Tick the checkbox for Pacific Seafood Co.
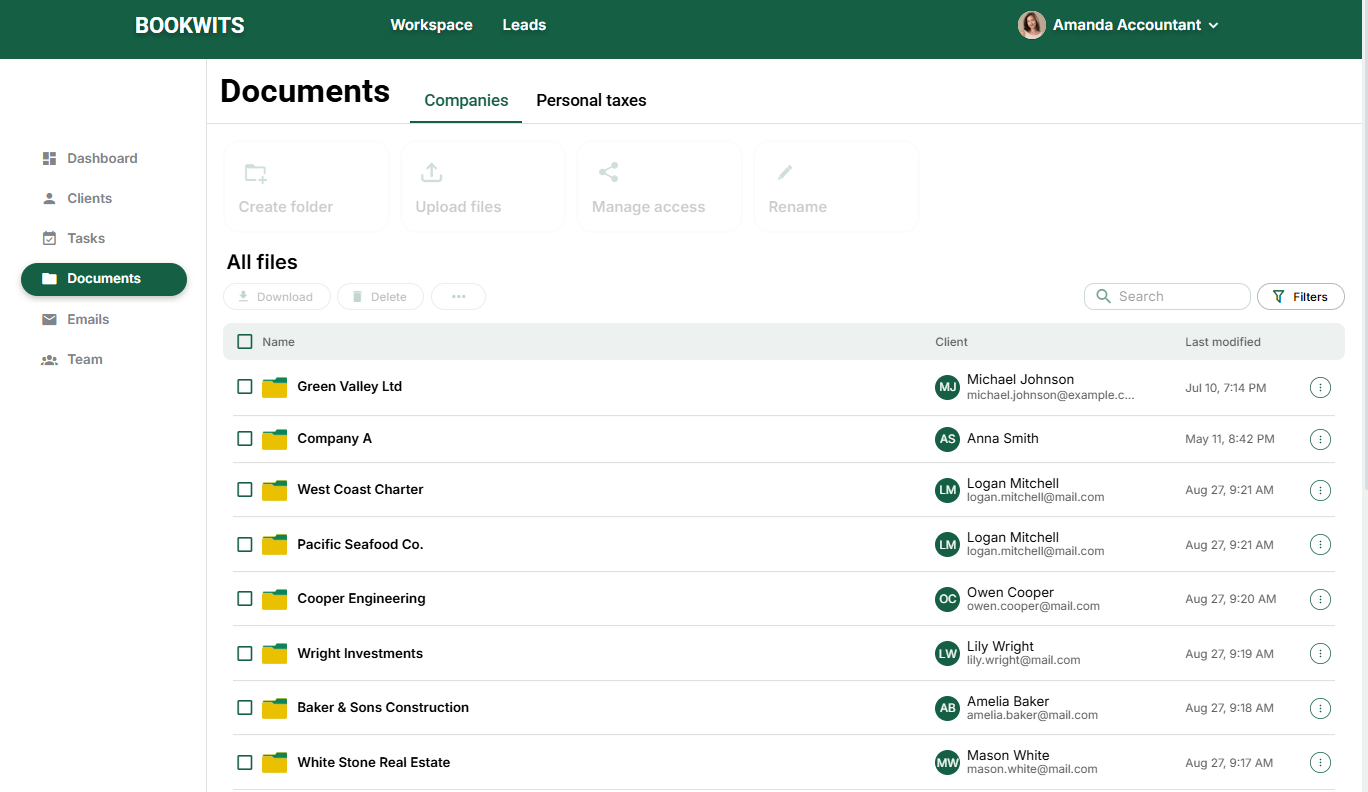This screenshot has width=1368, height=792. pyautogui.click(x=244, y=544)
